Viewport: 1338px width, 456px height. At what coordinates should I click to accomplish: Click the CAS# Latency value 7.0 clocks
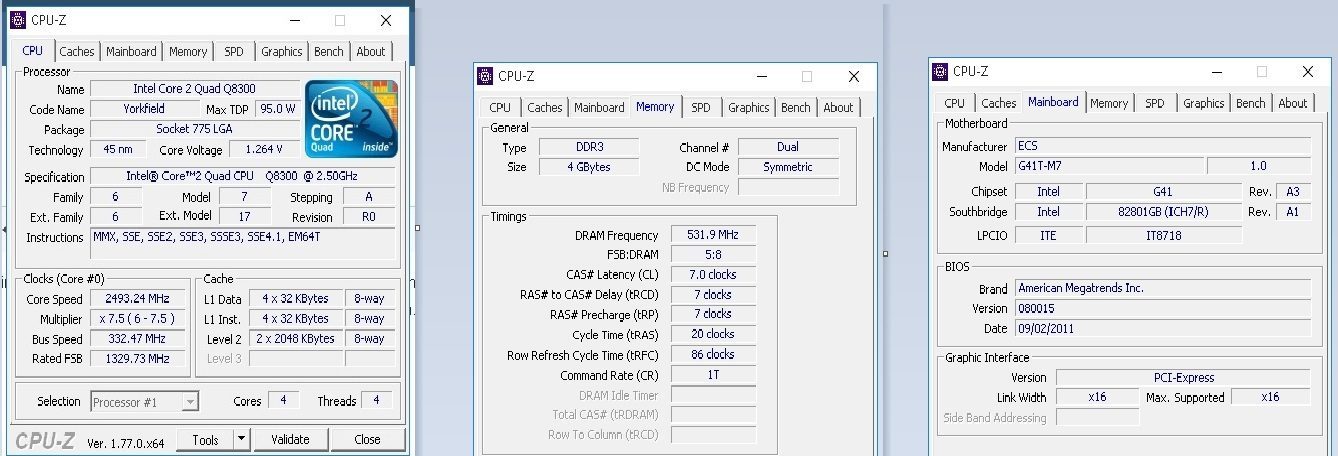coord(714,274)
